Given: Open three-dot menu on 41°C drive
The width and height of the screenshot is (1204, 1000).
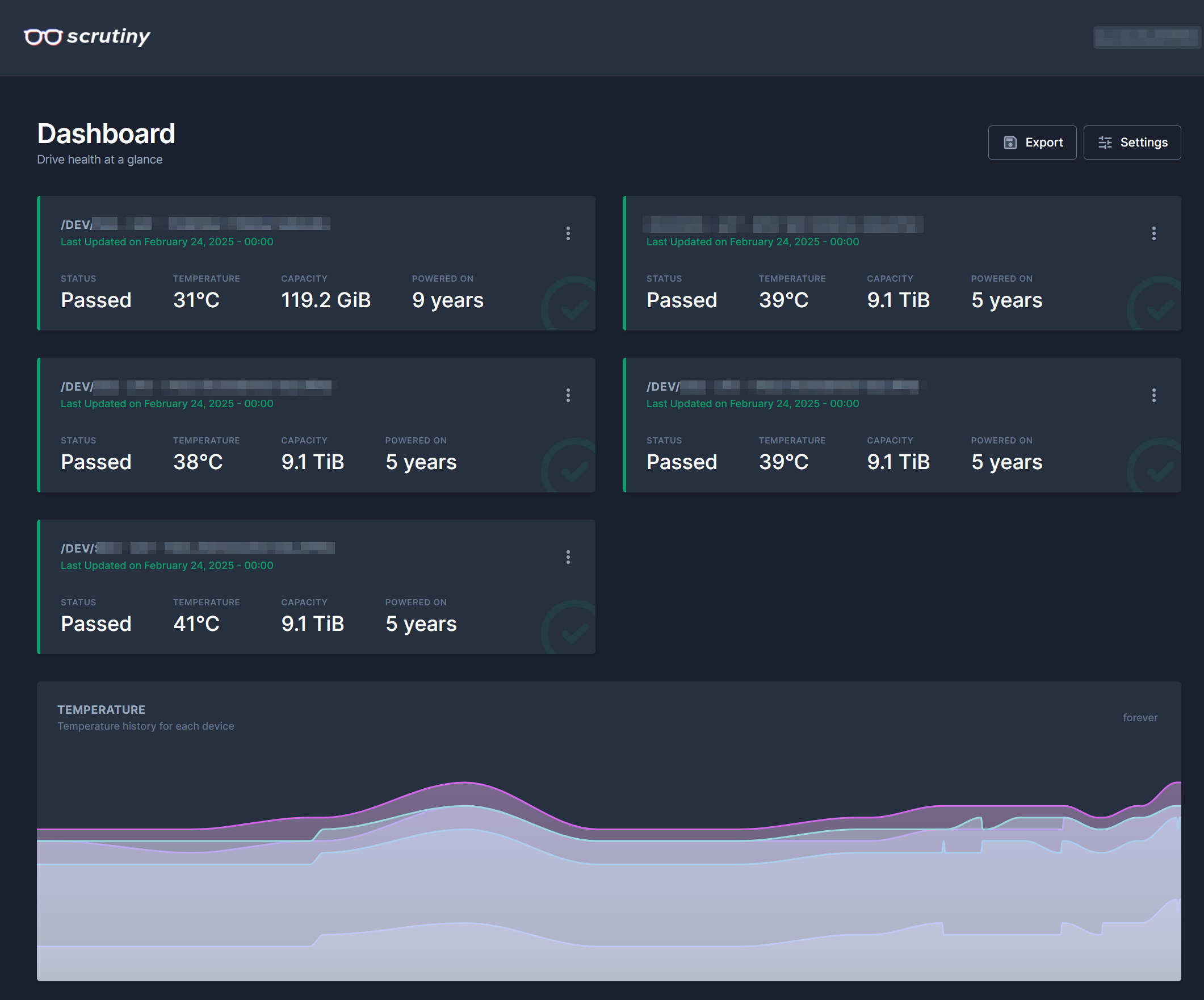Looking at the screenshot, I should (x=568, y=557).
